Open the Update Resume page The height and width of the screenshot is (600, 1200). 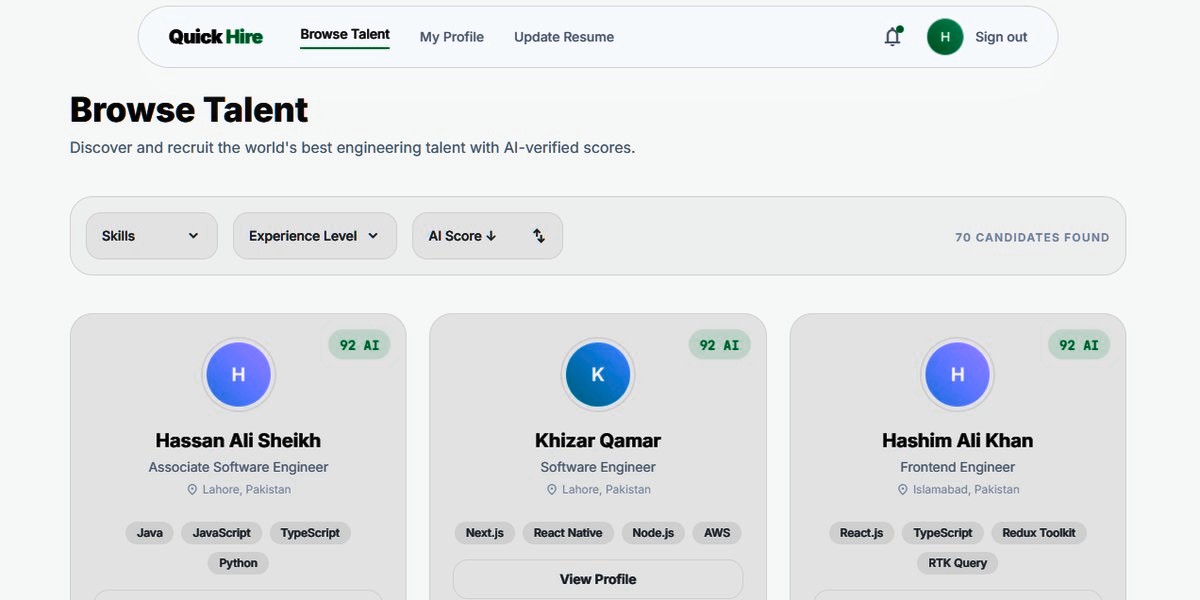(x=564, y=37)
